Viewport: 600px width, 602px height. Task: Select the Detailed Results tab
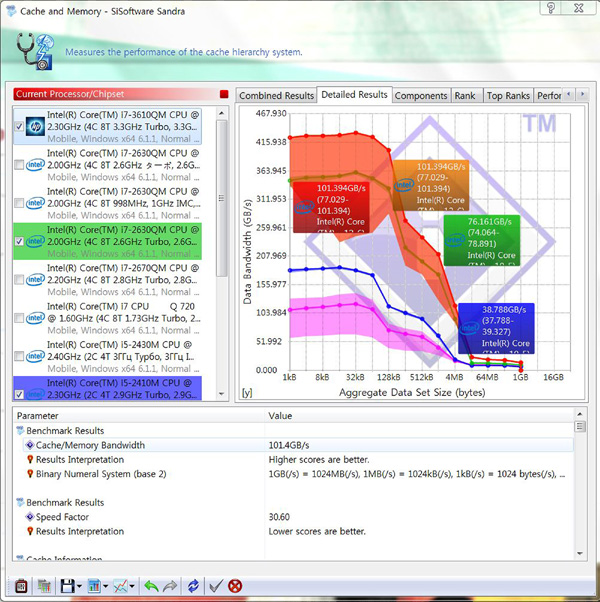[354, 94]
